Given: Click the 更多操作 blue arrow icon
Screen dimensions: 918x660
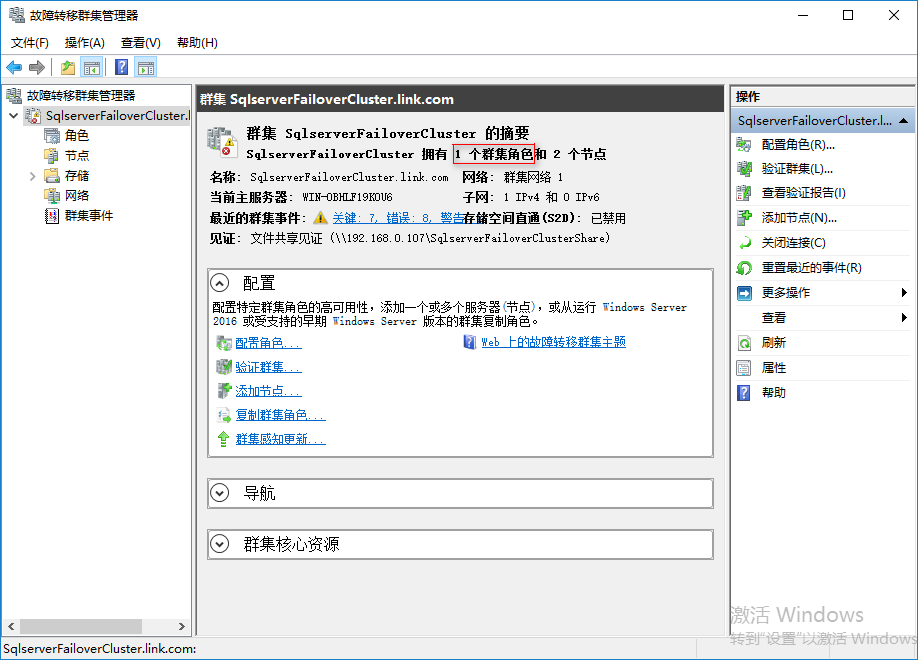Looking at the screenshot, I should tap(744, 293).
